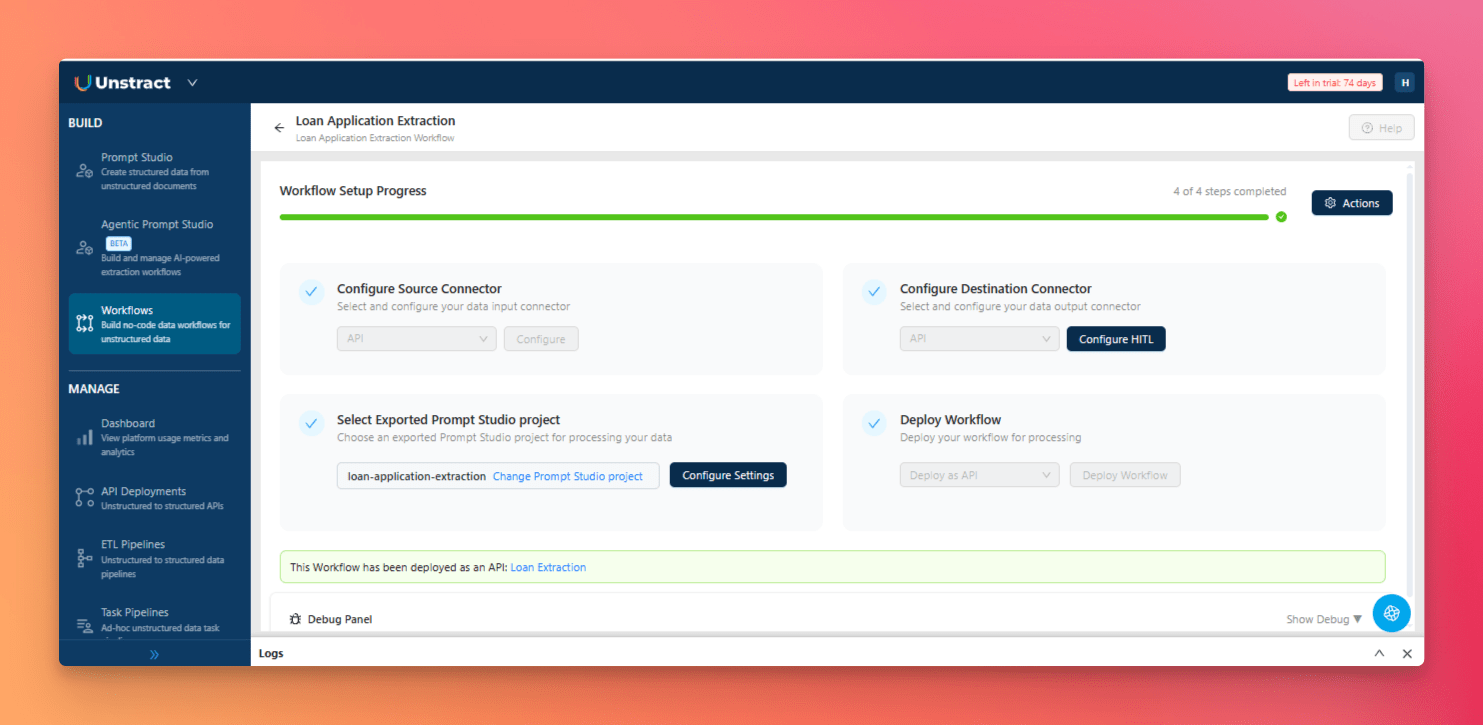Click Configure Settings button
The image size is (1483, 725).
point(728,475)
